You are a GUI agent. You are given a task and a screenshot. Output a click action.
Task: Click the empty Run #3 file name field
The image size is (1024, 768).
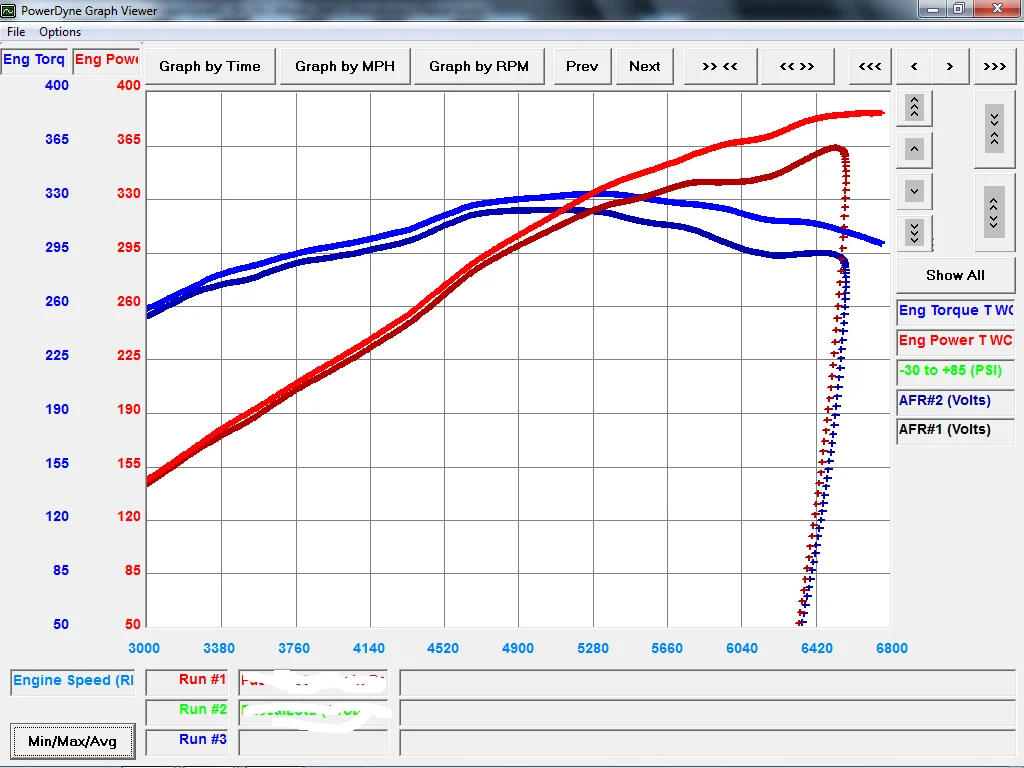(x=313, y=742)
